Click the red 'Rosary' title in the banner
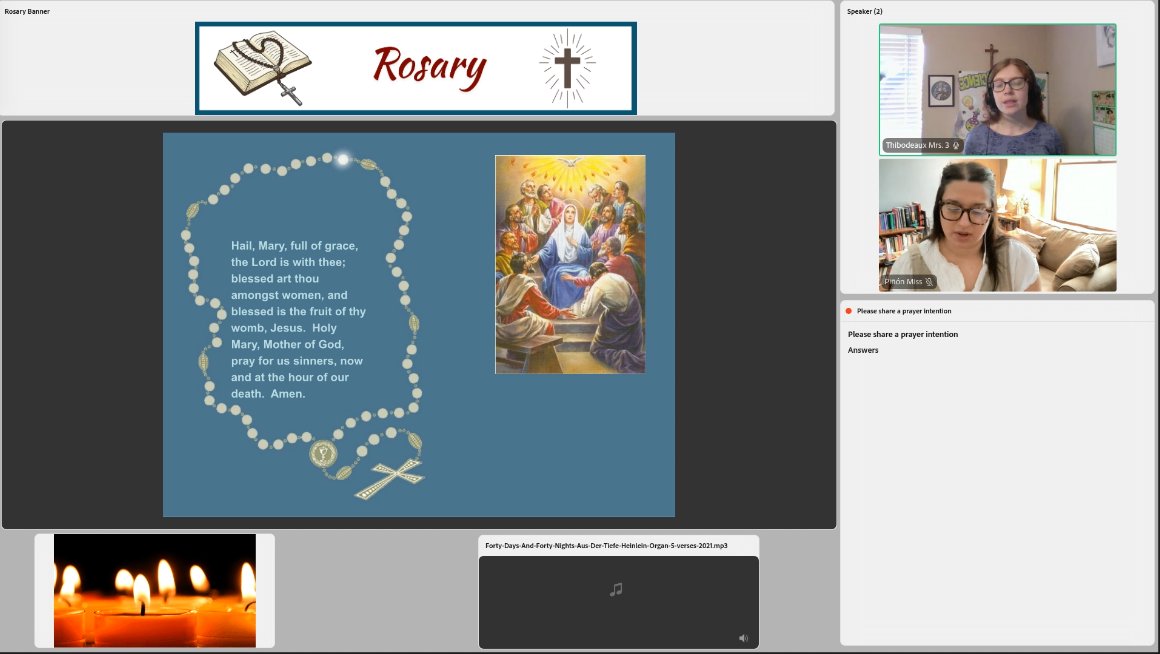 click(429, 67)
